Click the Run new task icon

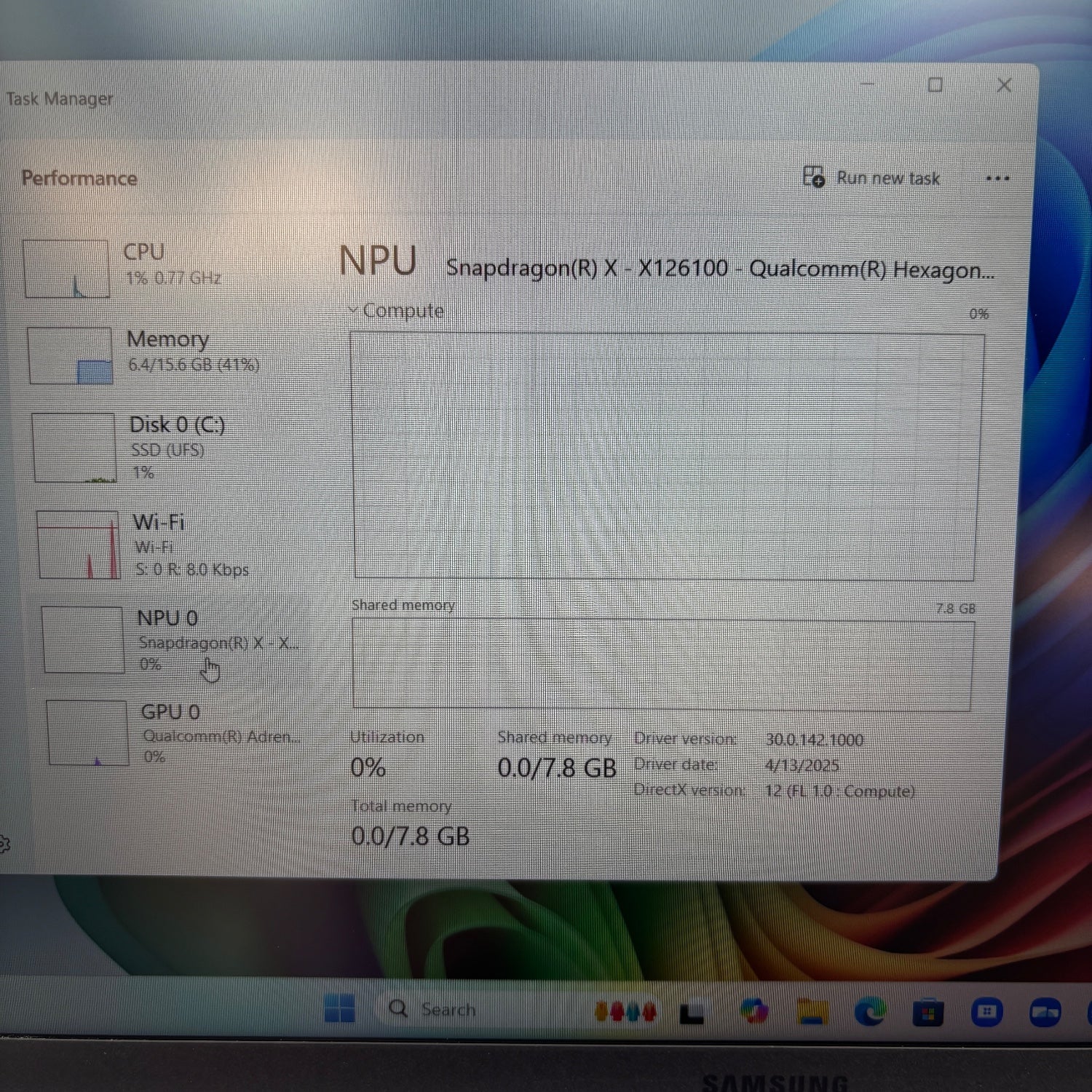coord(813,177)
